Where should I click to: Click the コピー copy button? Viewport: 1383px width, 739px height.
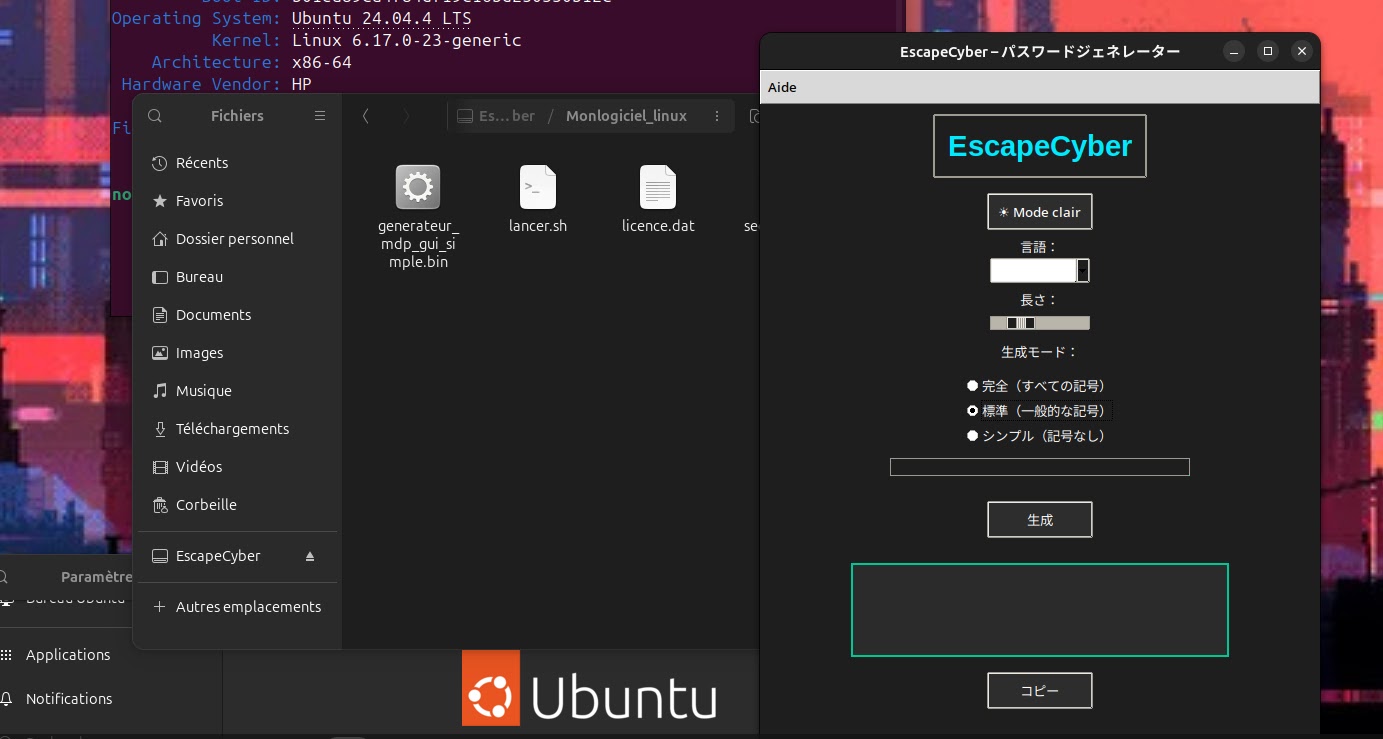1040,690
